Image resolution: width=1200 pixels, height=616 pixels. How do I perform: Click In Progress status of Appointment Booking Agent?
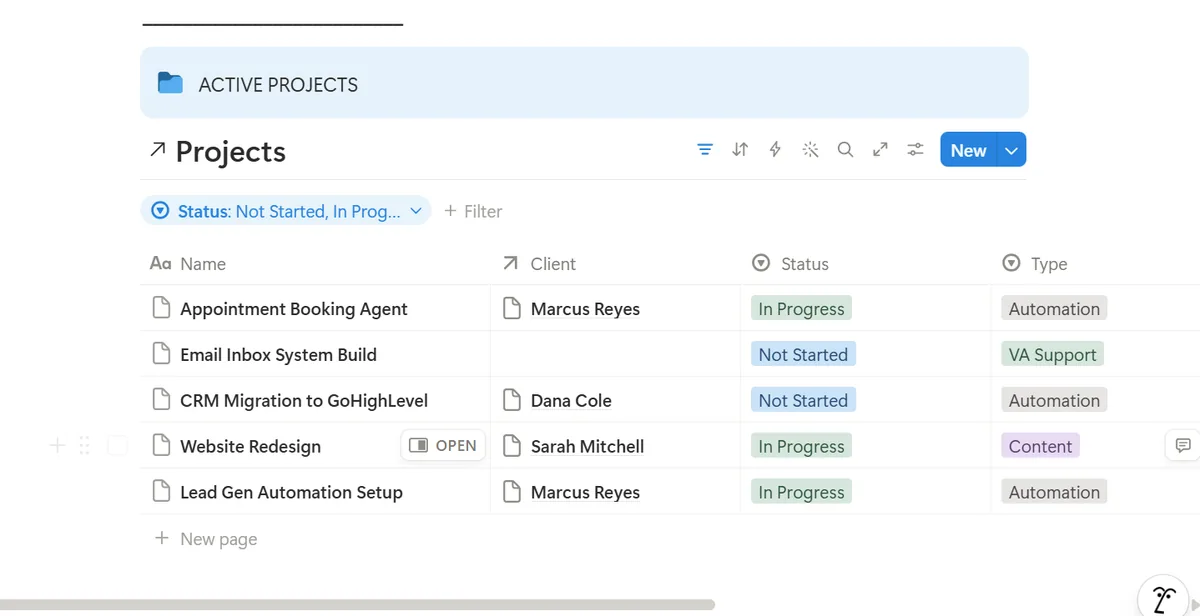click(x=801, y=309)
